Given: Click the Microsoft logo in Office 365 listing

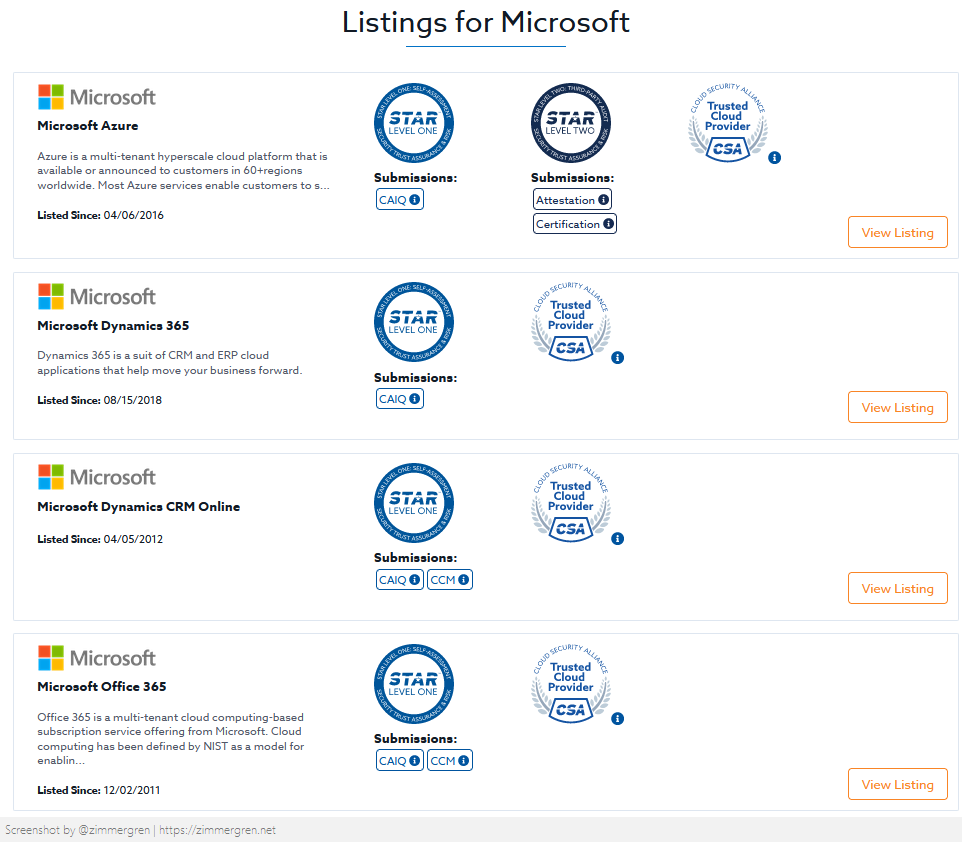Looking at the screenshot, I should coord(97,658).
